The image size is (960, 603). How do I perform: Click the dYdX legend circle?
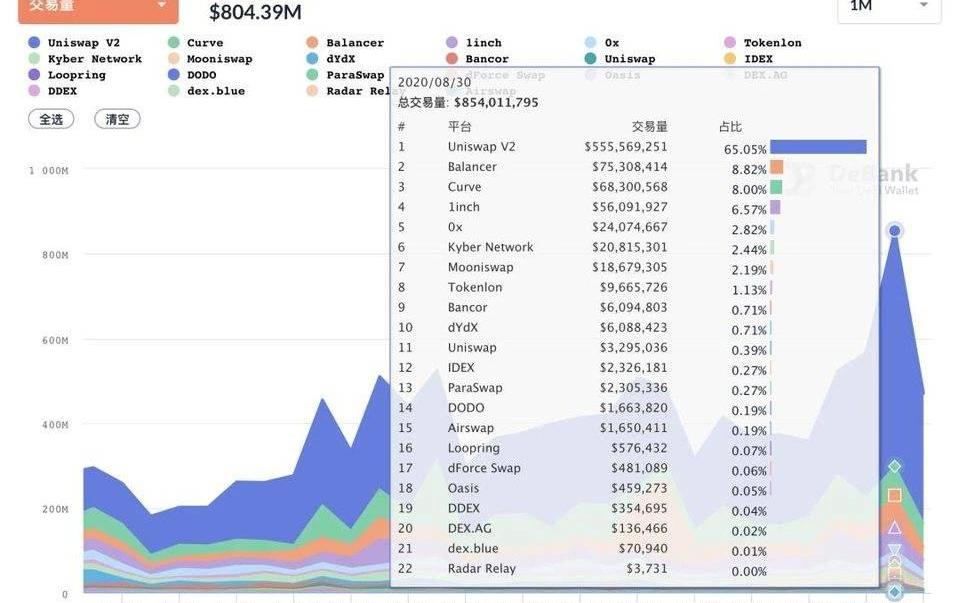click(x=312, y=59)
